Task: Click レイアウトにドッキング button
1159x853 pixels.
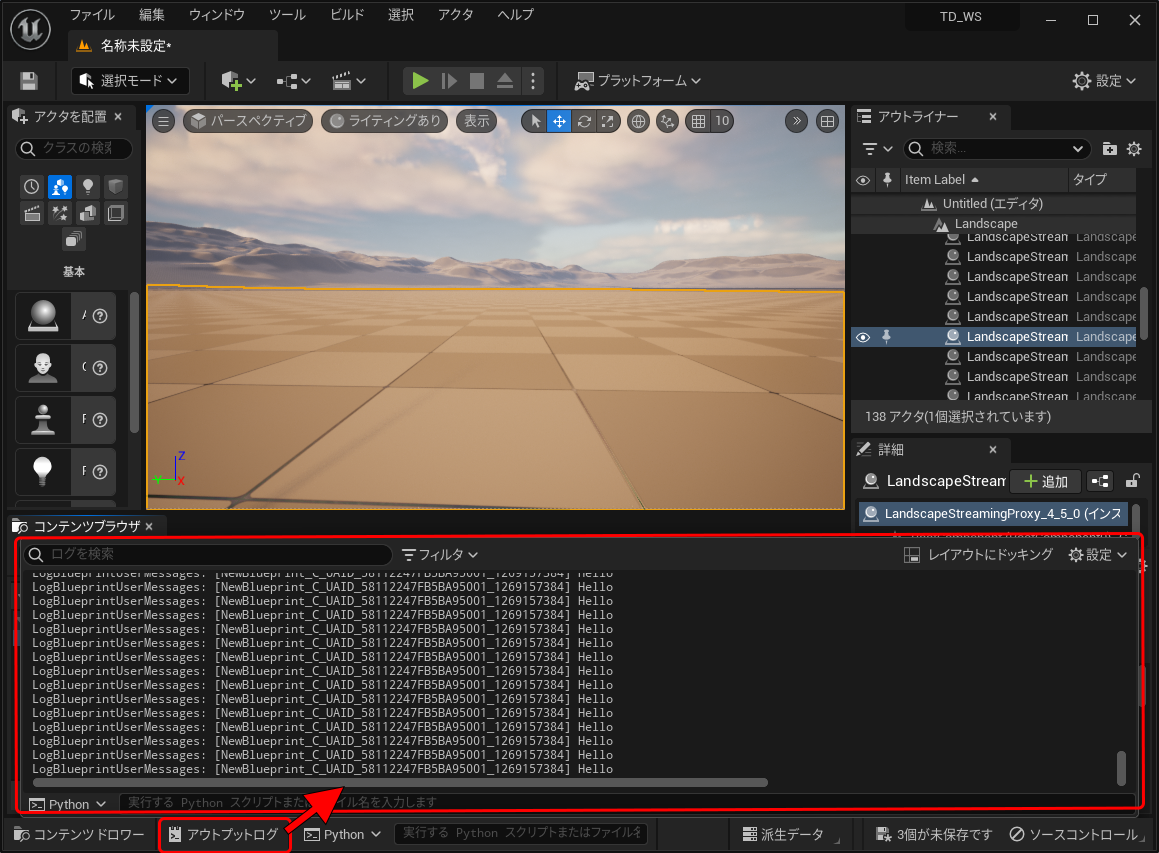Action: [x=978, y=554]
